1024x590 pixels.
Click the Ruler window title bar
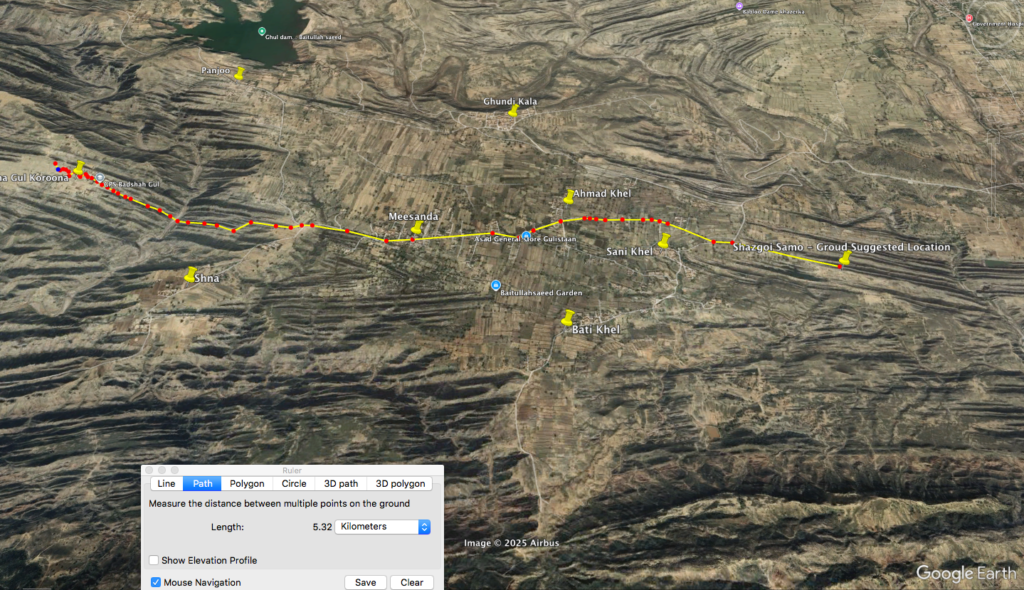click(293, 470)
